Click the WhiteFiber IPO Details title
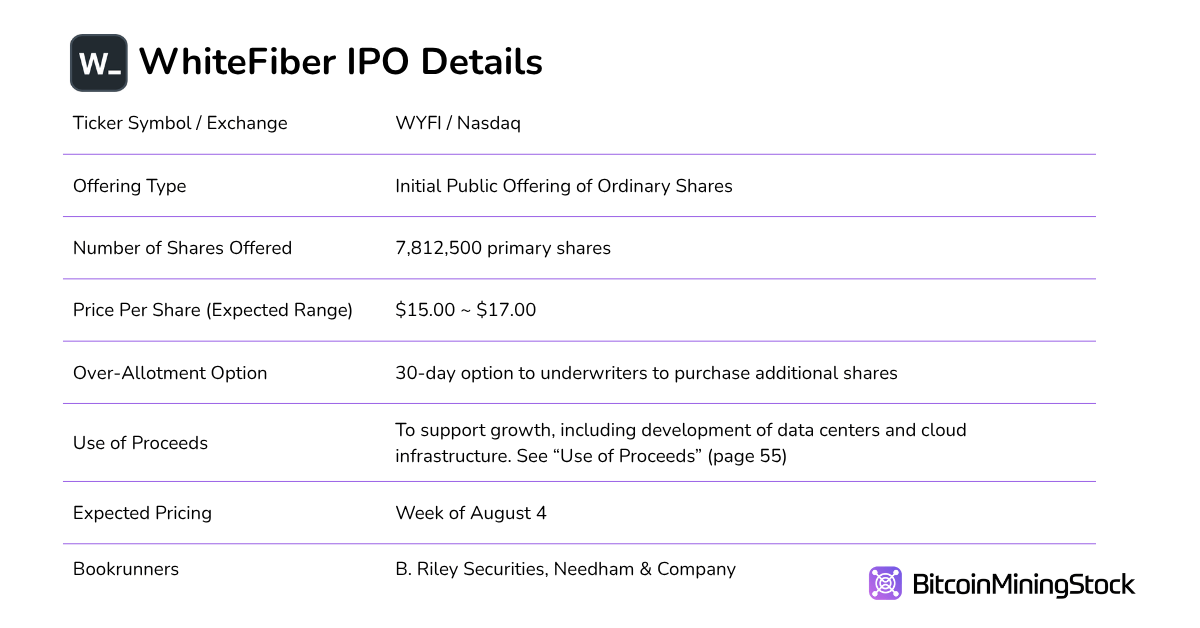Screen dimensions: 1200x628 pyautogui.click(x=340, y=62)
